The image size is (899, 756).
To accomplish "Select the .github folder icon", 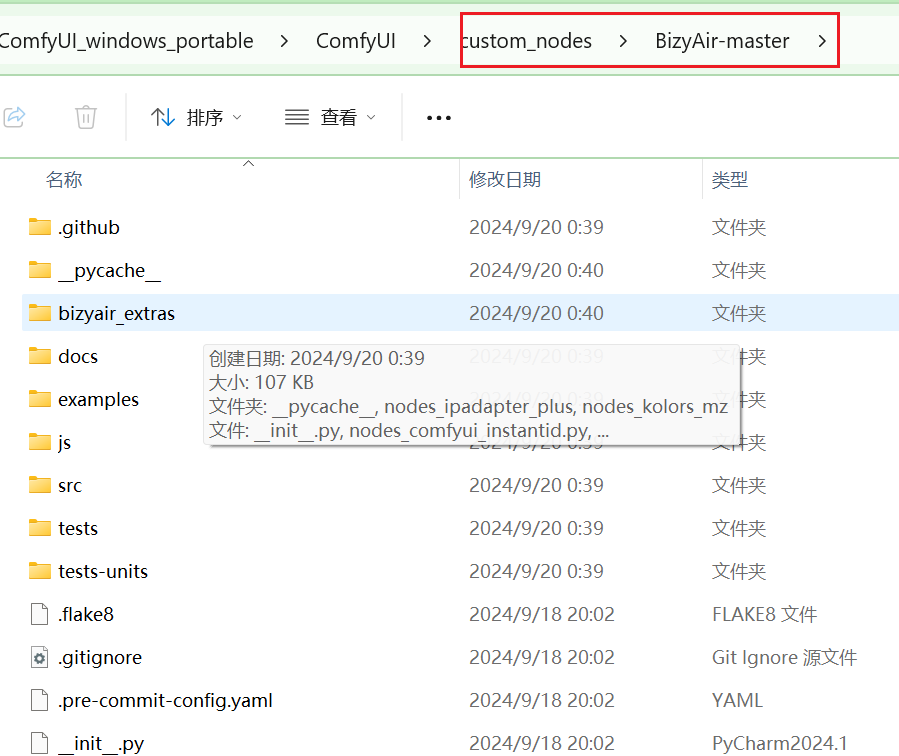I will pyautogui.click(x=40, y=227).
